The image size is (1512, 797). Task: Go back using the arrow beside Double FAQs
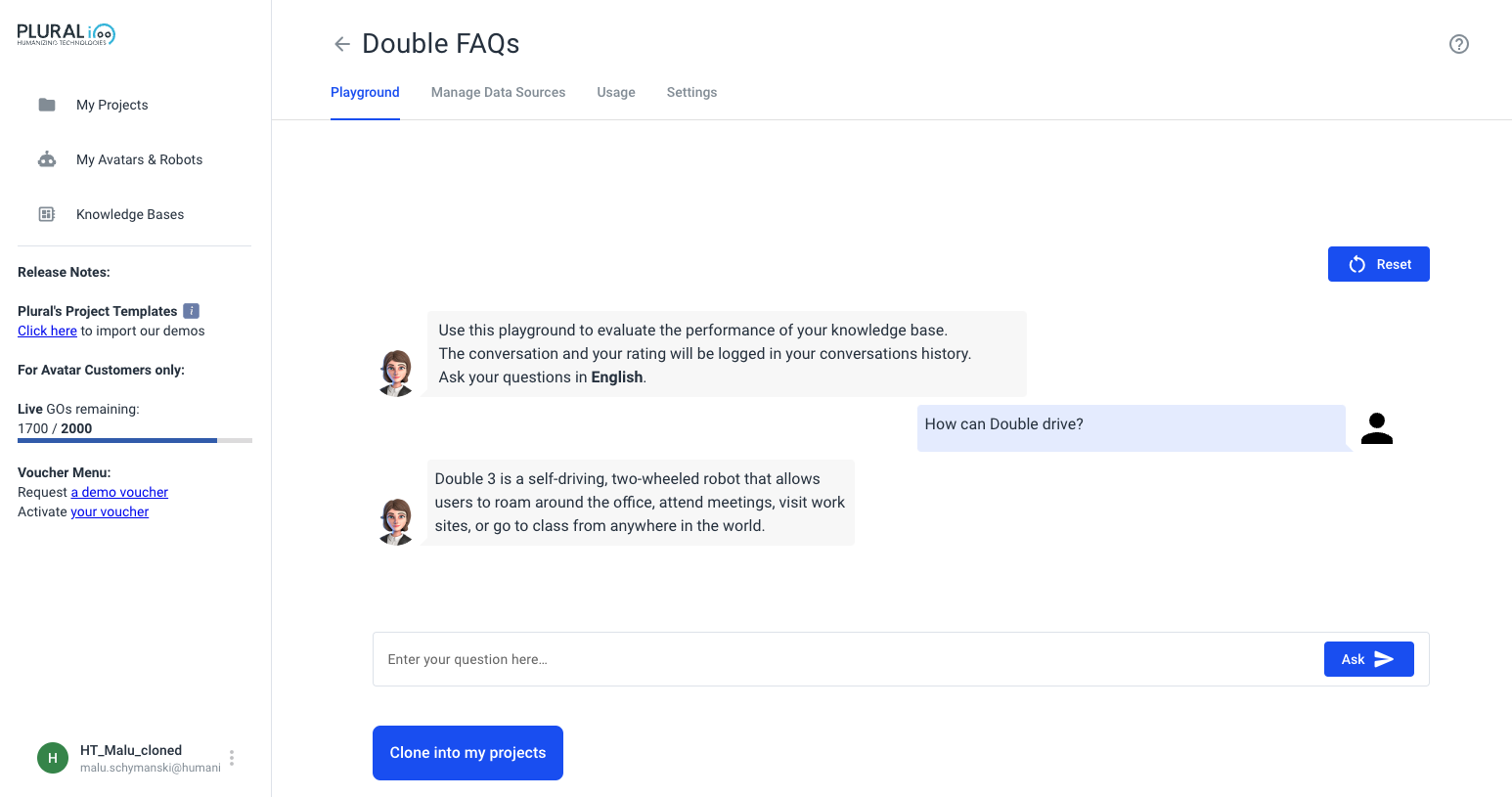tap(342, 44)
